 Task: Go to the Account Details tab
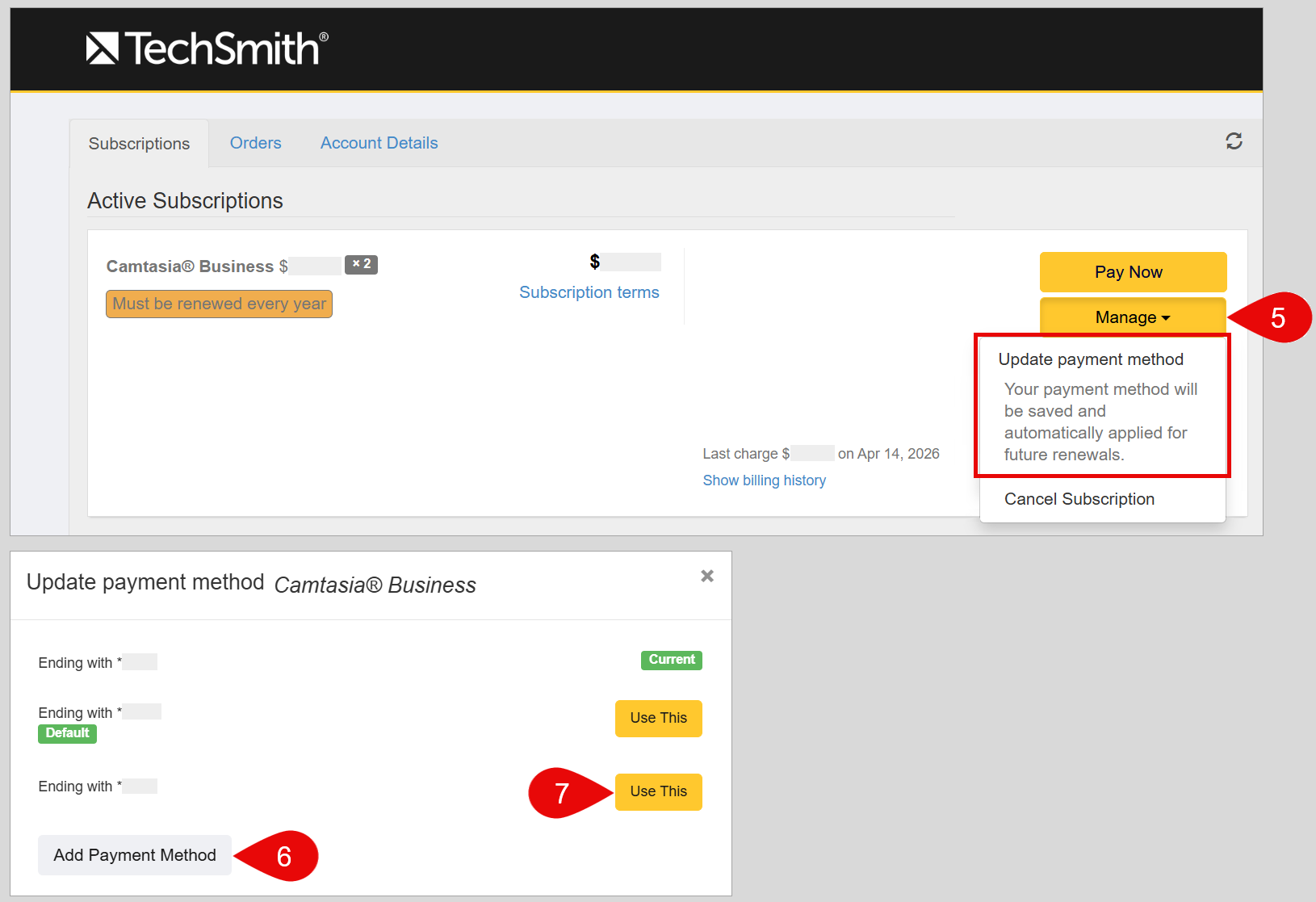(x=379, y=143)
